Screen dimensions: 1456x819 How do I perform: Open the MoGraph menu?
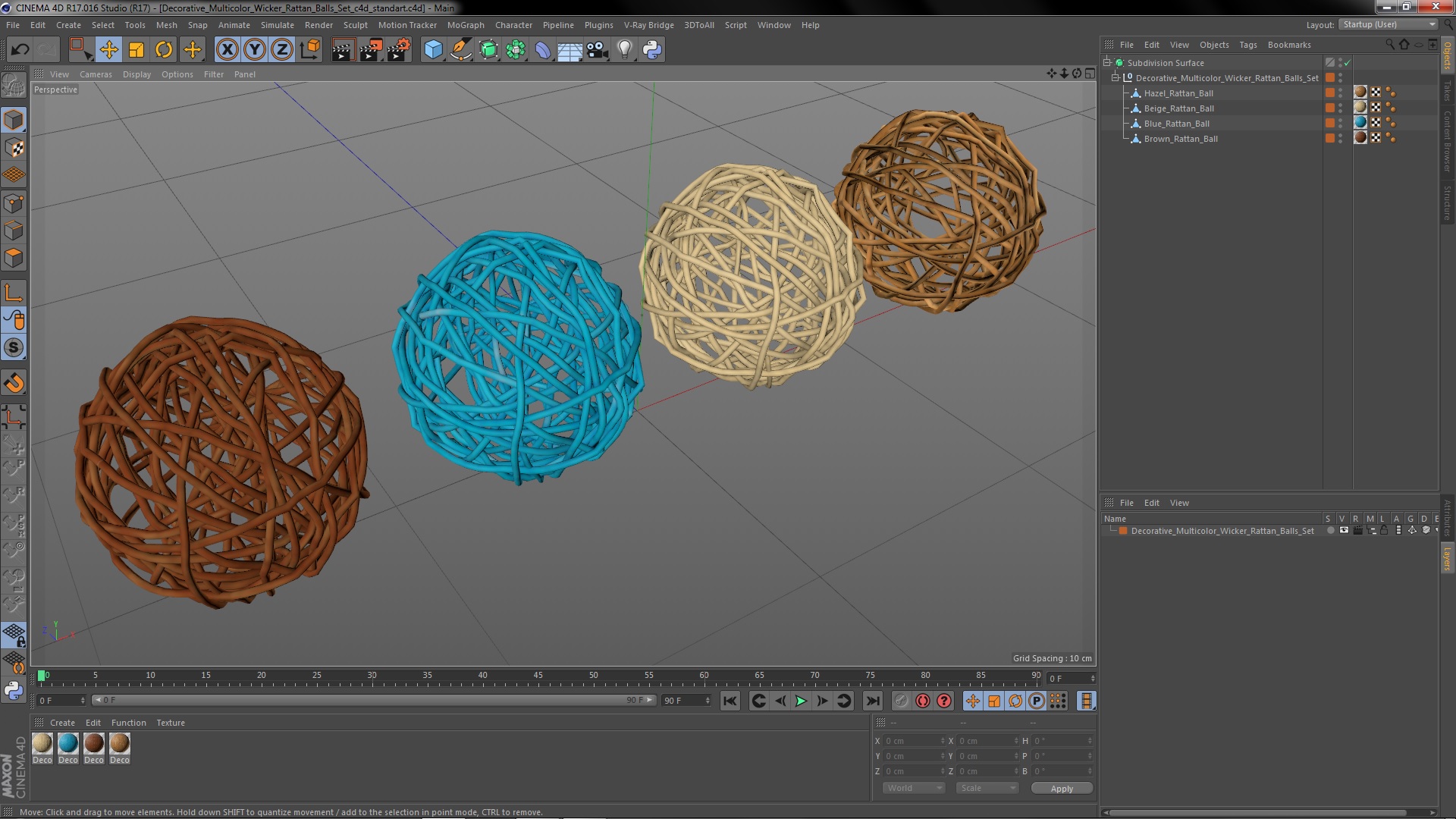coord(466,25)
